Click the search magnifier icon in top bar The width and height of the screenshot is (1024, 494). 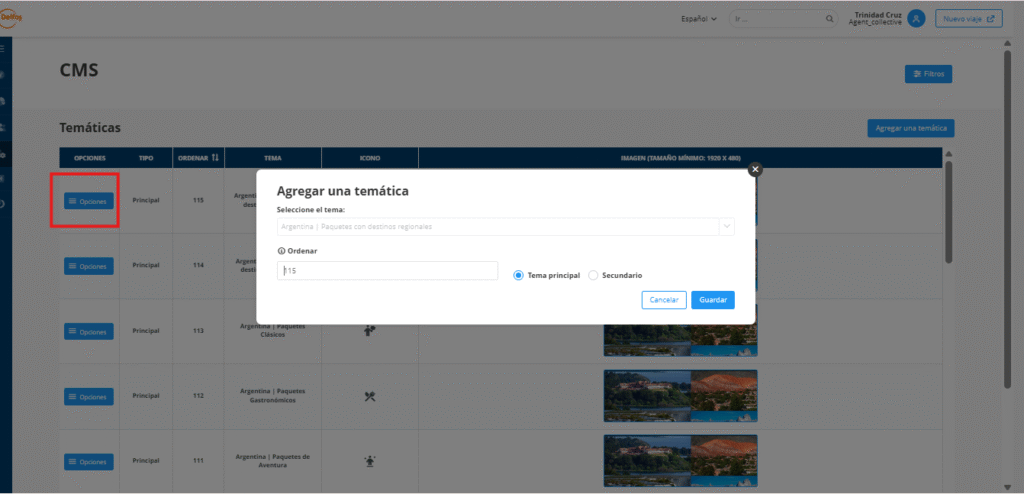tap(829, 19)
